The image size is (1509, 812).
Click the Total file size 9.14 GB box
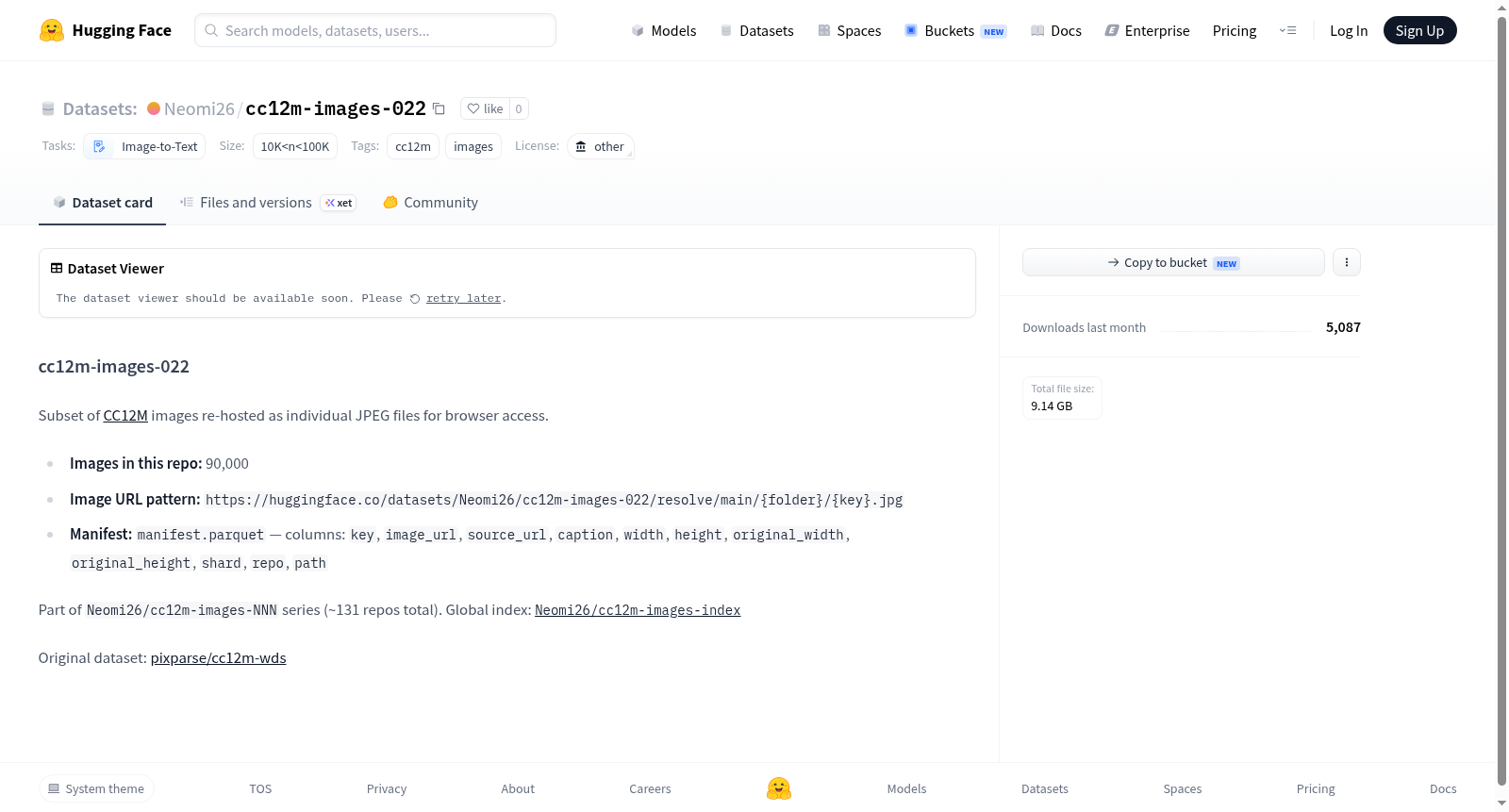[1062, 398]
